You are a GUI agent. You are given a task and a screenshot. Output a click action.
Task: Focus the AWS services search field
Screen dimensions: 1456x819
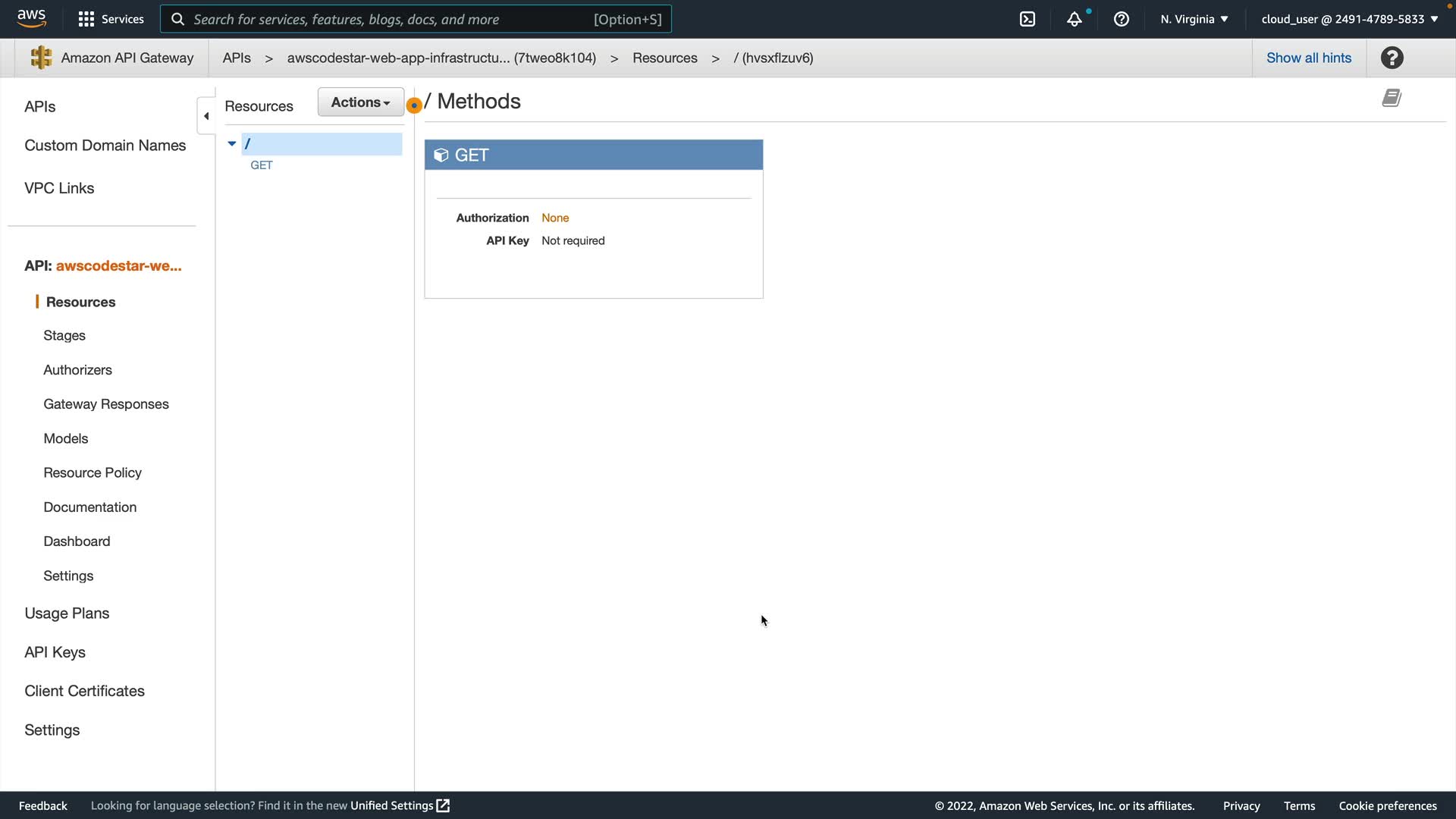[394, 19]
